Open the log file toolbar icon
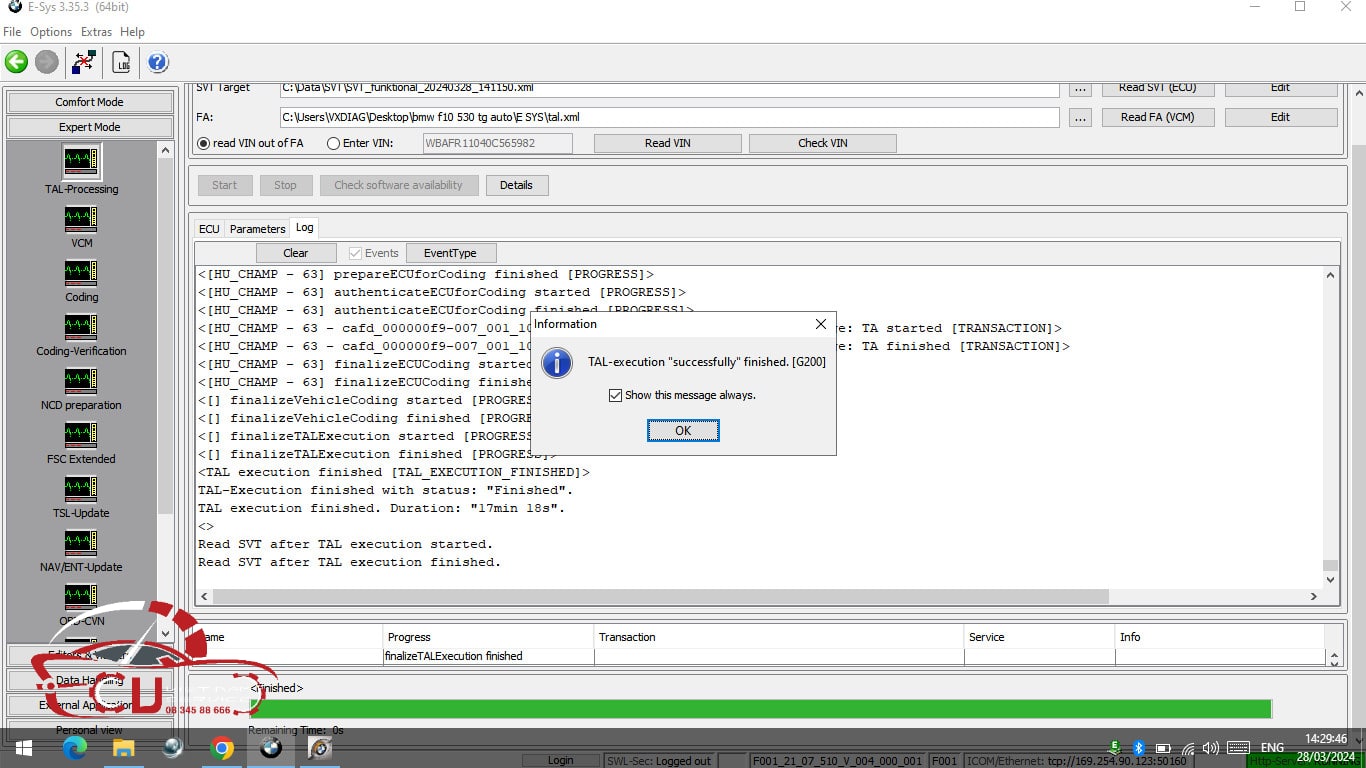1366x768 pixels. tap(121, 62)
